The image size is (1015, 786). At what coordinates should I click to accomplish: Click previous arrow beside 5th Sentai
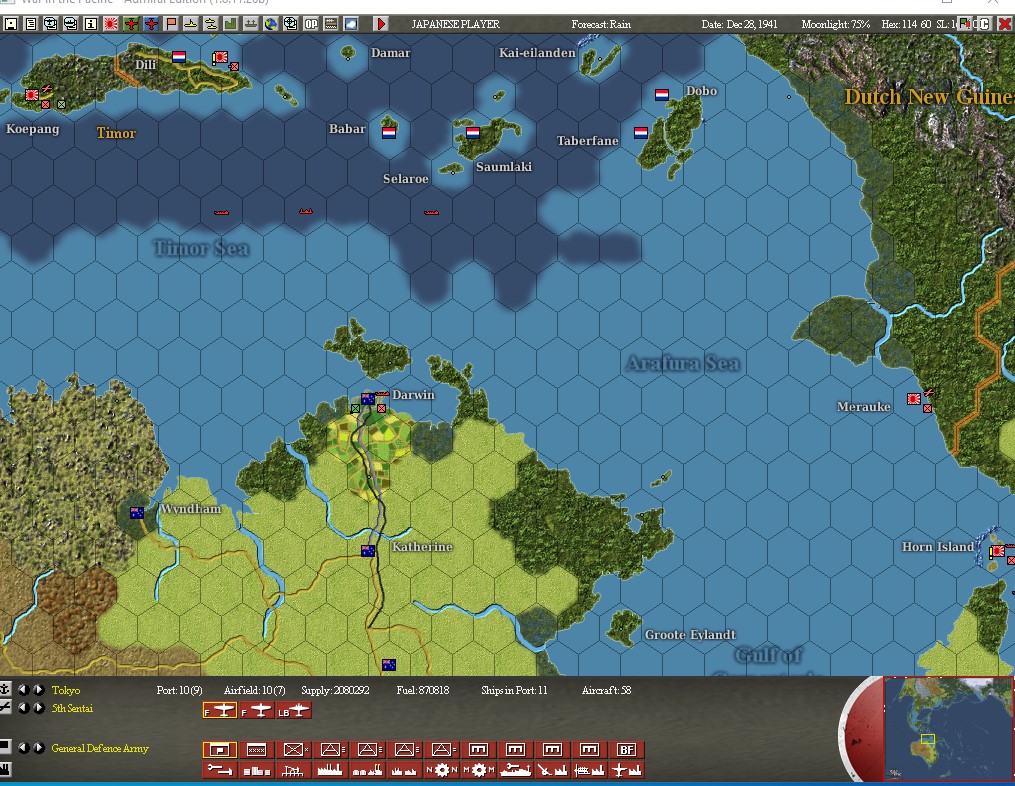click(x=24, y=708)
